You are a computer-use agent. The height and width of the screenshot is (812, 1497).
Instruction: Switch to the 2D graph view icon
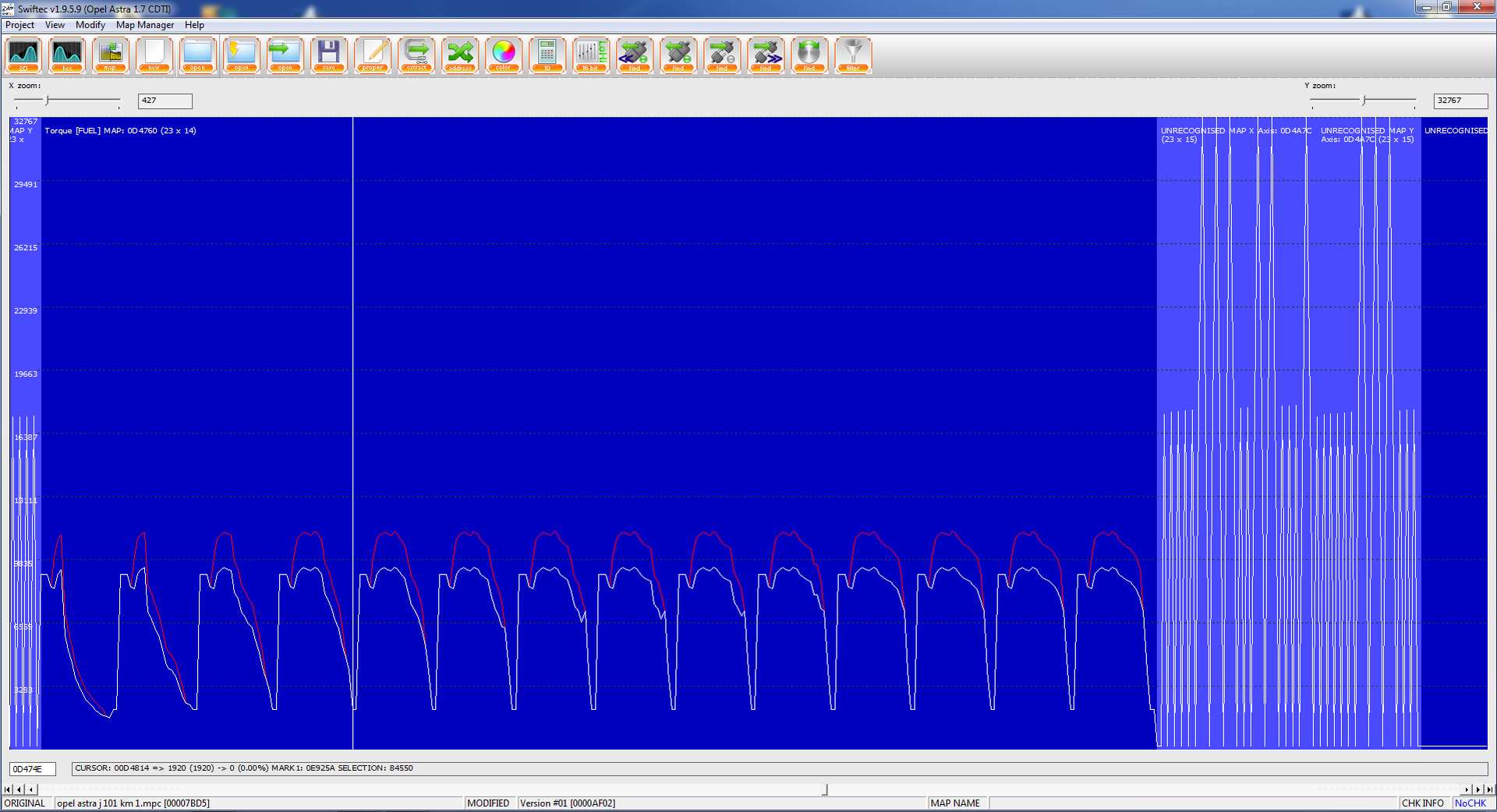pyautogui.click(x=23, y=55)
